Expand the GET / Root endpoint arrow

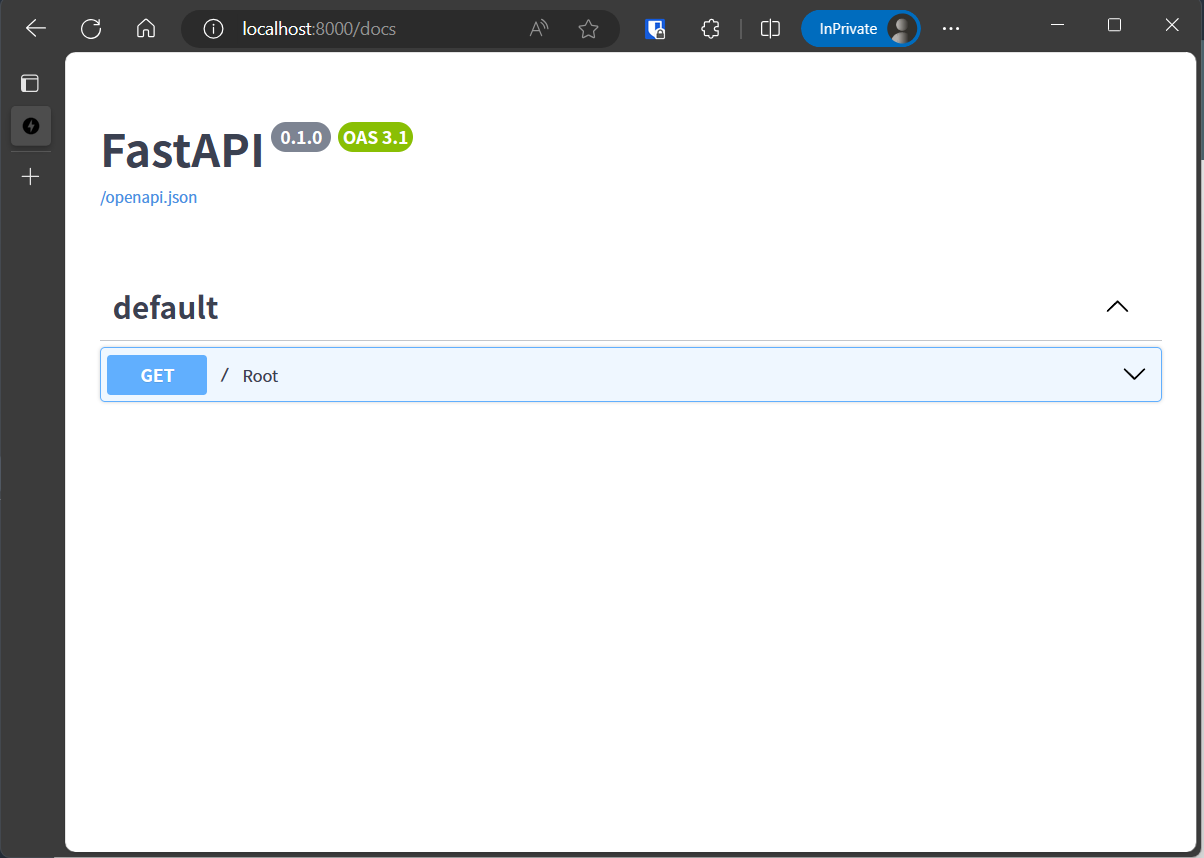tap(1134, 374)
